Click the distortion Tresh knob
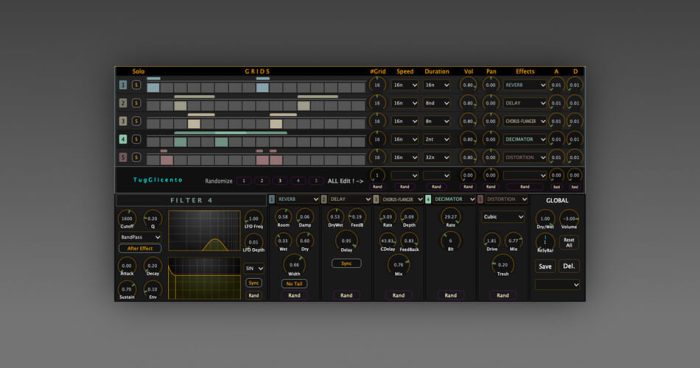Image resolution: width=700 pixels, height=368 pixels. tap(503, 265)
